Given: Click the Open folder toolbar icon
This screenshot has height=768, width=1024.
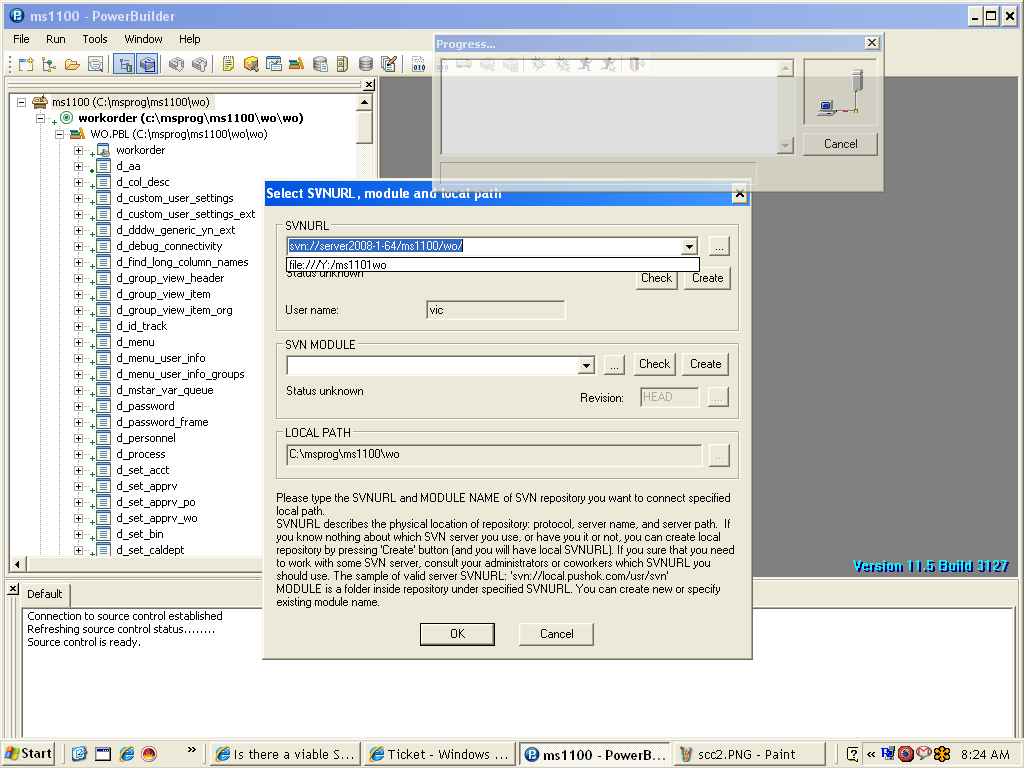Looking at the screenshot, I should tap(72, 64).
